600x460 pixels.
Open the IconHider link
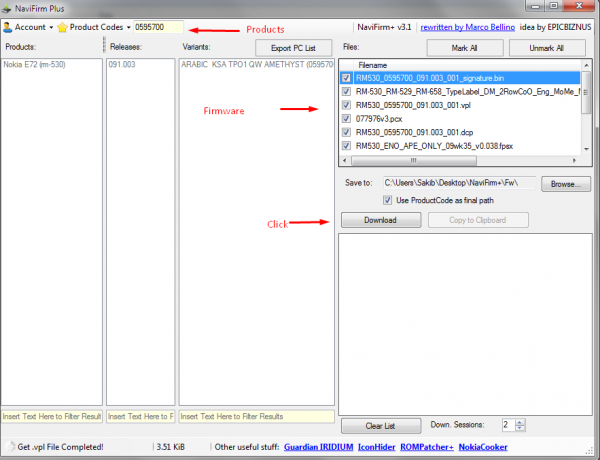click(x=377, y=447)
